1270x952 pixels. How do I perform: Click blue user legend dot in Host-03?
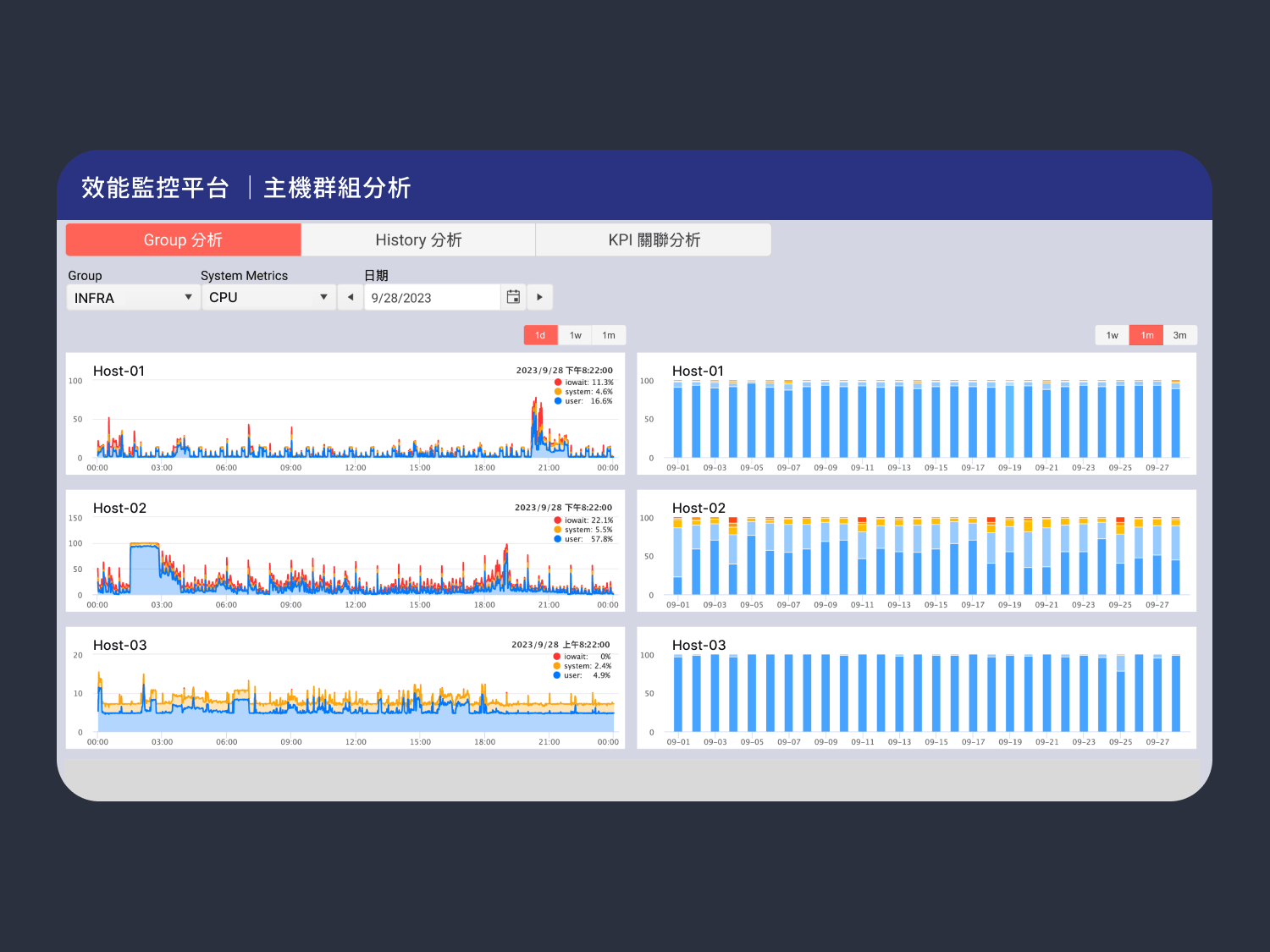[557, 675]
